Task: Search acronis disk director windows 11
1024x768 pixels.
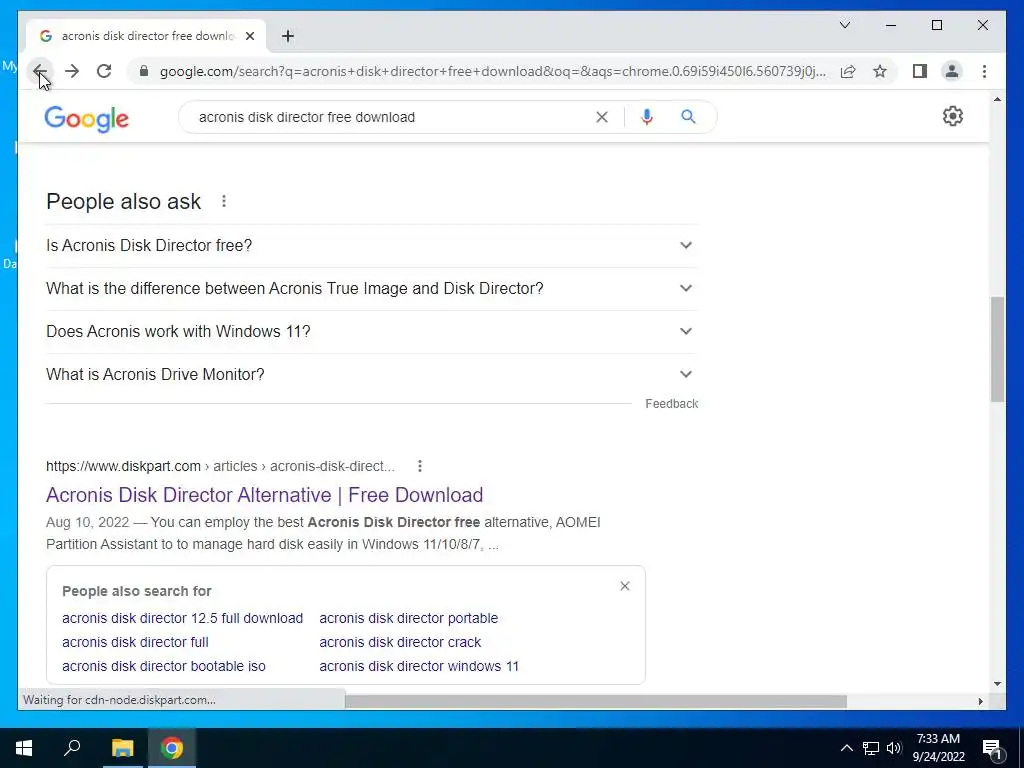Action: 419,666
